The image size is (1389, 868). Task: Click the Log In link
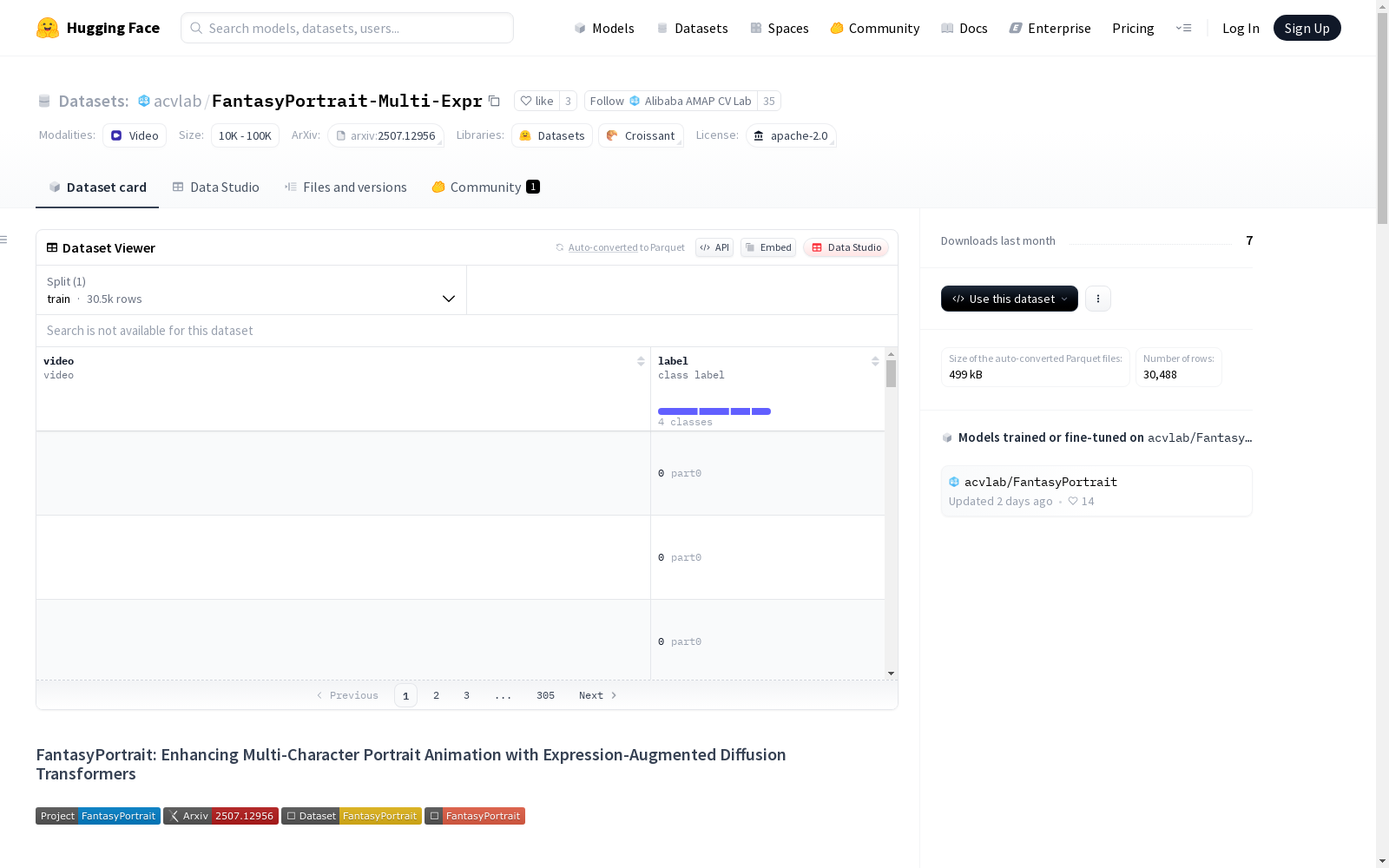pyautogui.click(x=1241, y=28)
